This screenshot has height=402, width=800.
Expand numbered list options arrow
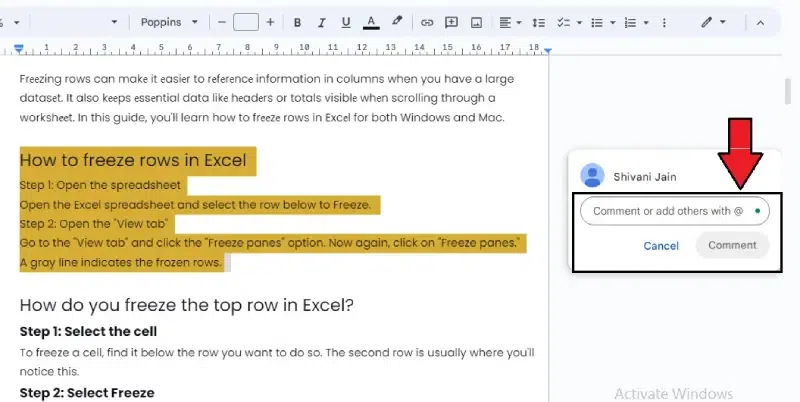[x=646, y=23]
